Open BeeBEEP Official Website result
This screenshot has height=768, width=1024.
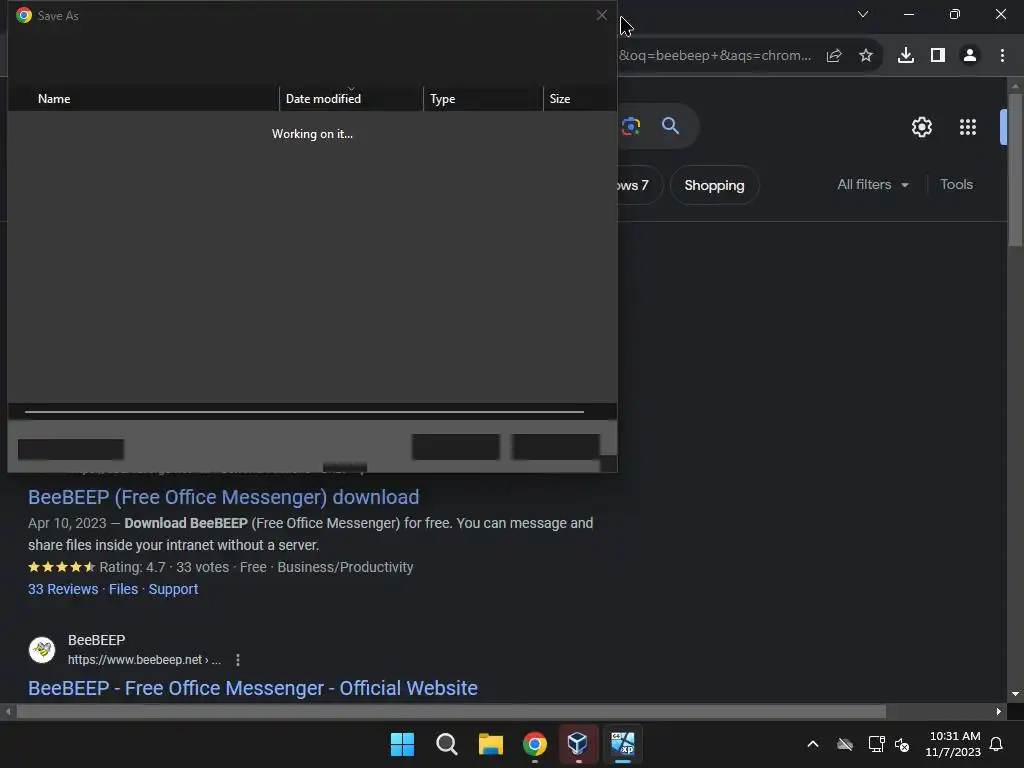coord(253,688)
